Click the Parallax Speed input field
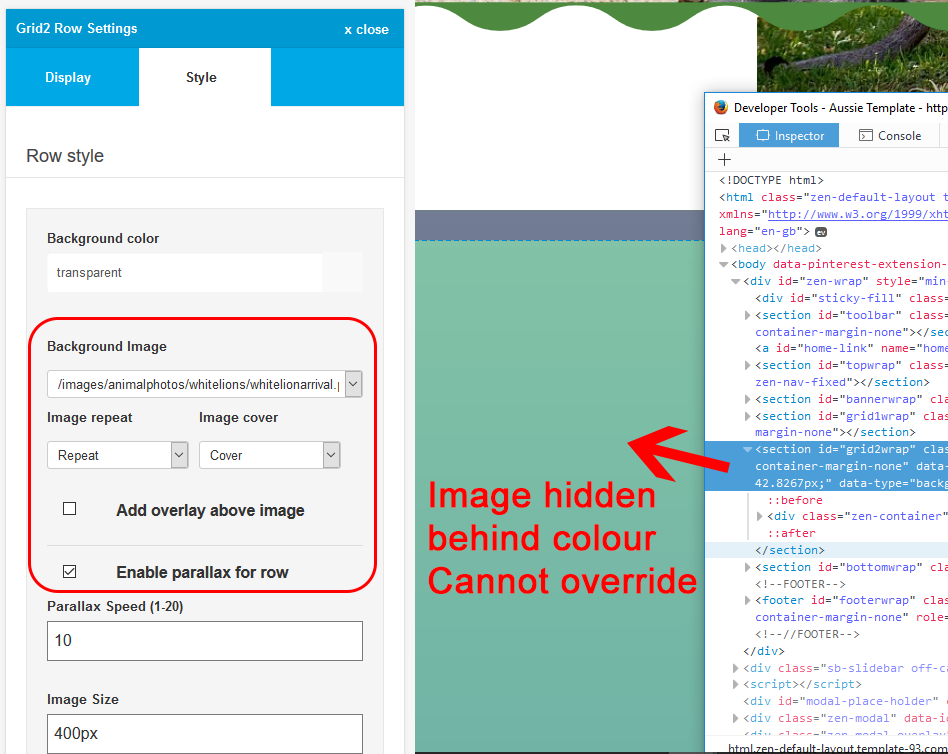 tap(205, 641)
